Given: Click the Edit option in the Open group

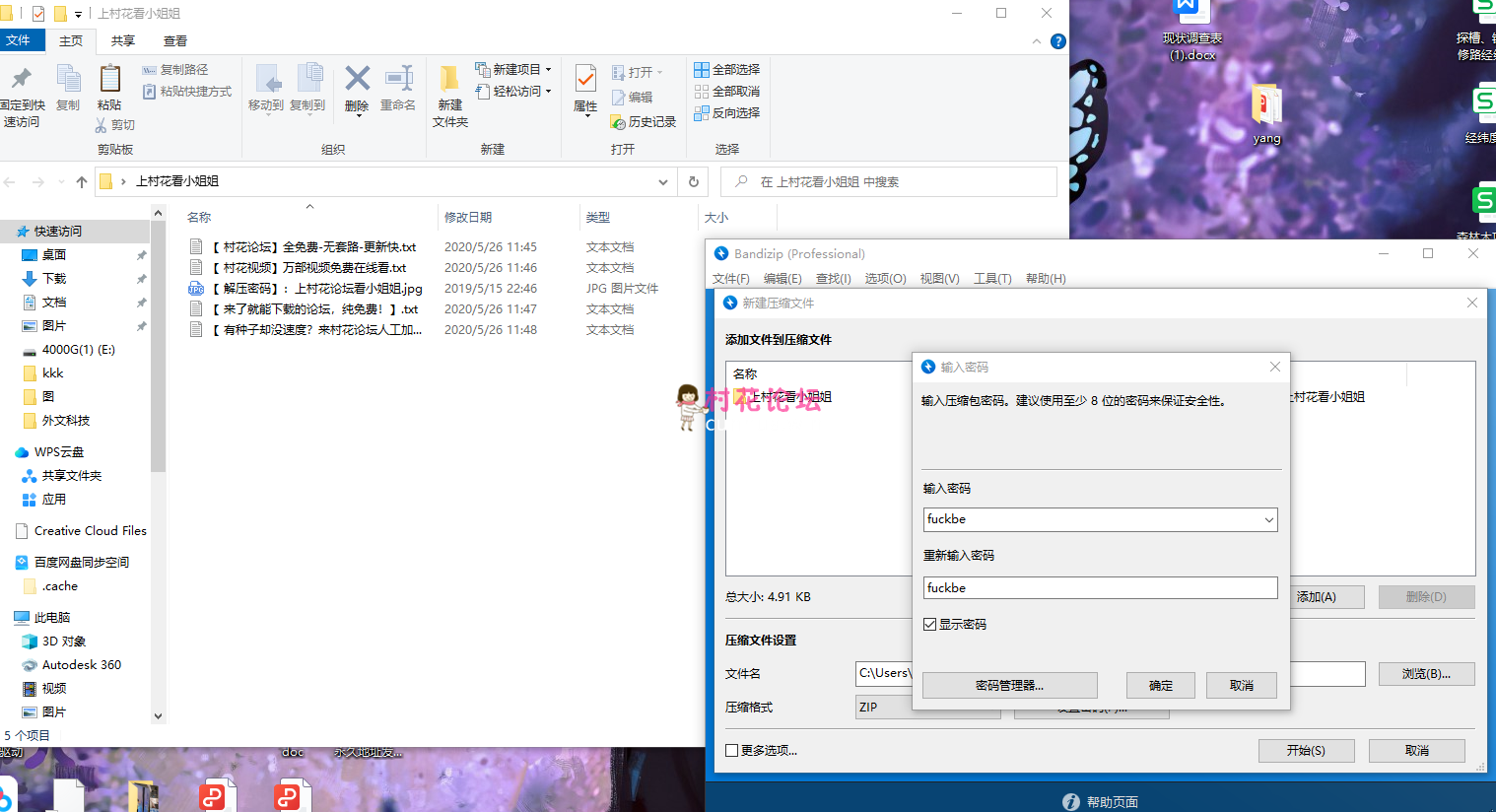Looking at the screenshot, I should coord(632,98).
